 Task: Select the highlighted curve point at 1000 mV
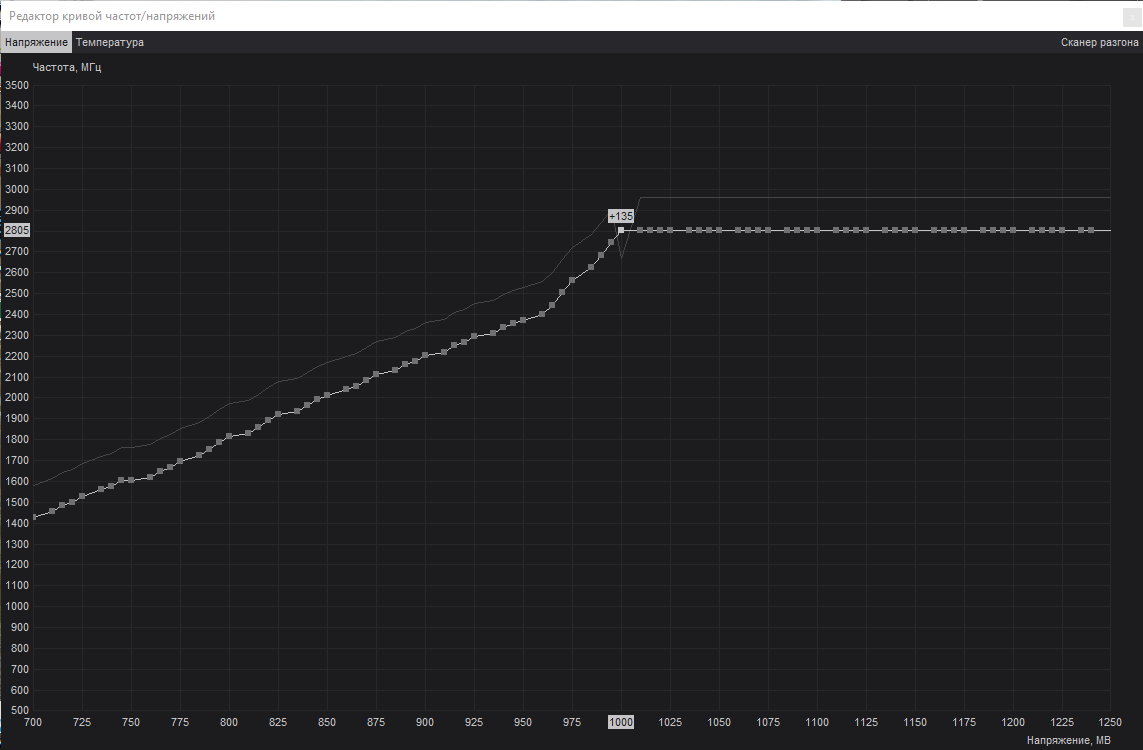click(621, 230)
